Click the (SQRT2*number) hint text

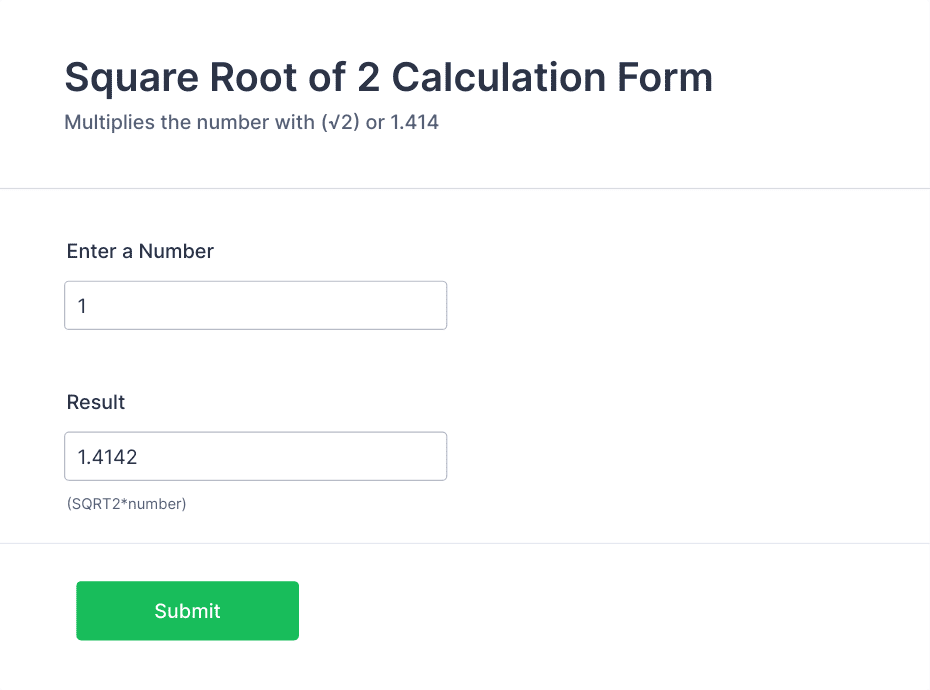click(126, 504)
